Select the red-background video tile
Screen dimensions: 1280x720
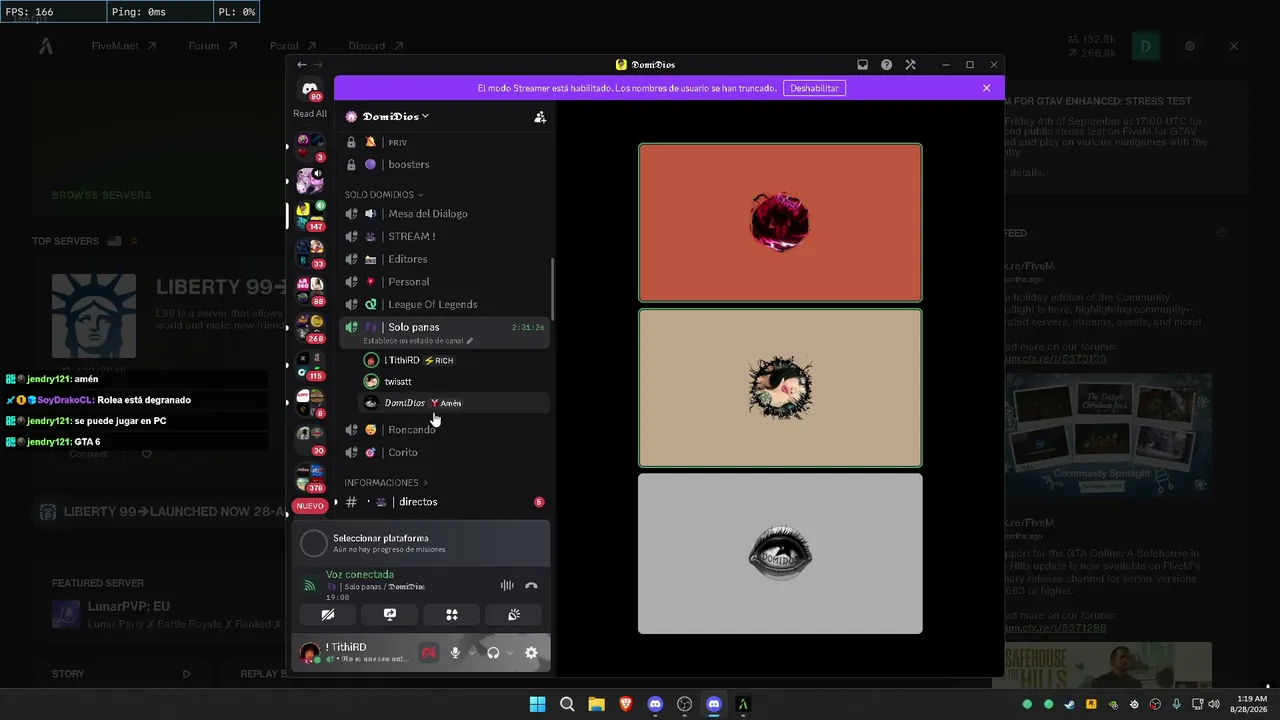[780, 222]
